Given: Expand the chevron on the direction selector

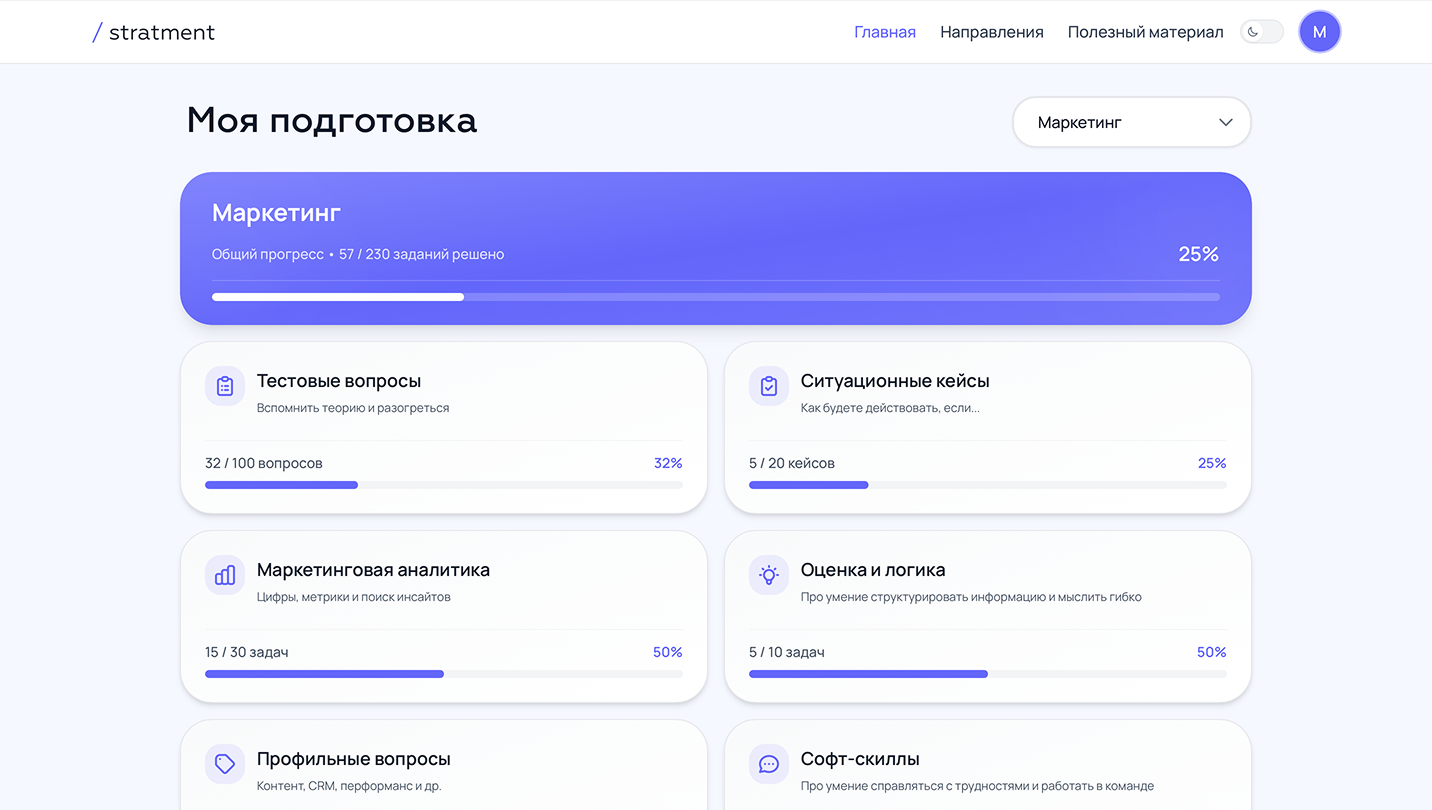Looking at the screenshot, I should (1224, 121).
